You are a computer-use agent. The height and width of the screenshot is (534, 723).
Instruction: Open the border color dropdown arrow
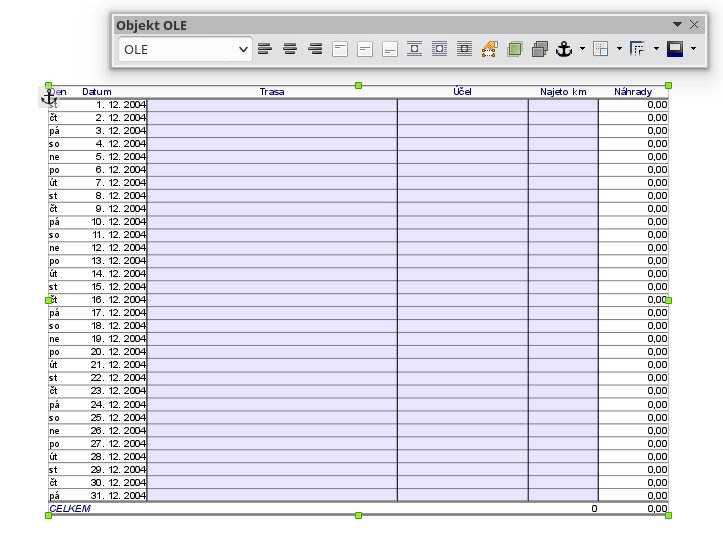(x=693, y=48)
